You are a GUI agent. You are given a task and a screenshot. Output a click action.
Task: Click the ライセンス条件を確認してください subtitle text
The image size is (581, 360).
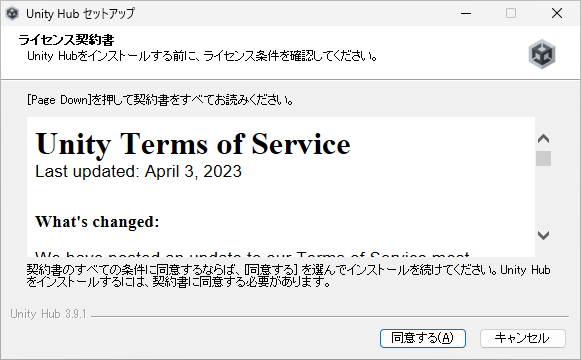pyautogui.click(x=202, y=56)
